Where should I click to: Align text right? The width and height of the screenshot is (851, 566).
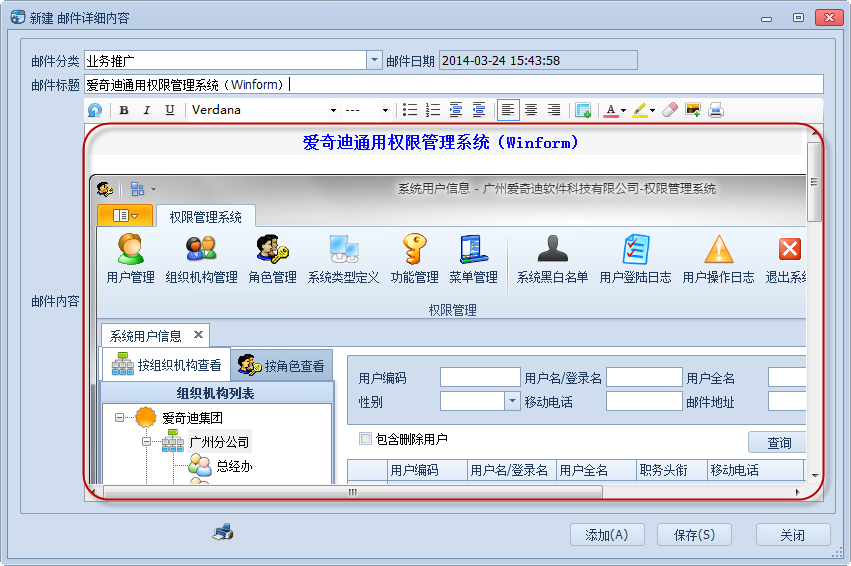(x=554, y=110)
